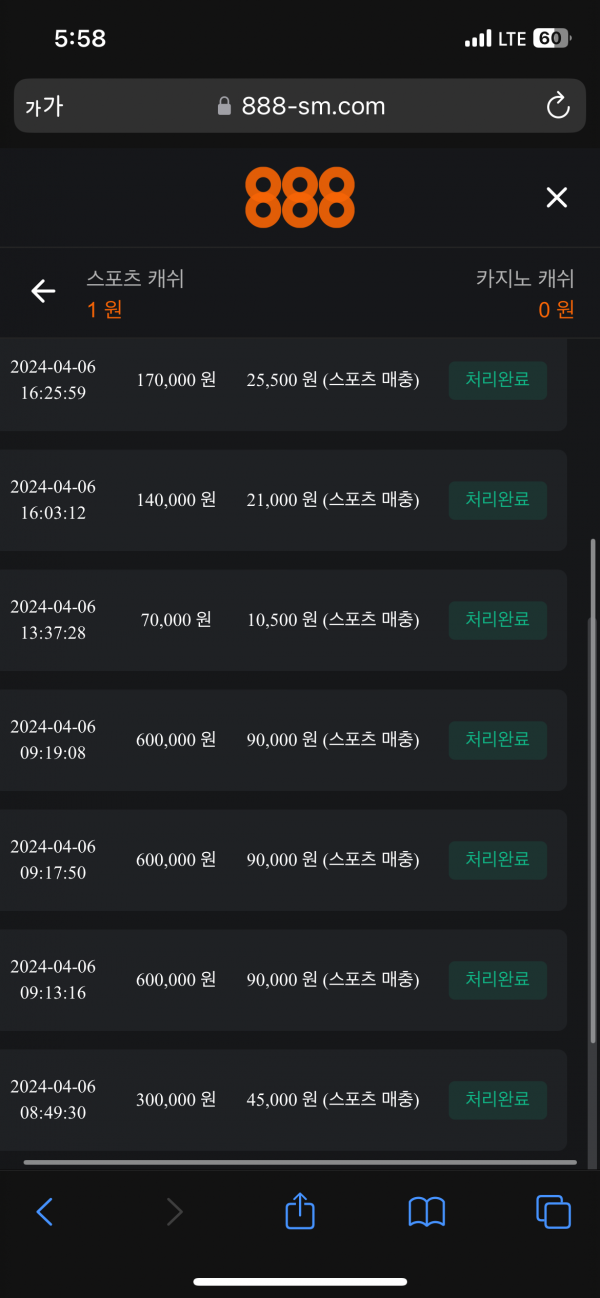Tap the Safari reload page icon
The width and height of the screenshot is (600, 1298).
tap(557, 106)
